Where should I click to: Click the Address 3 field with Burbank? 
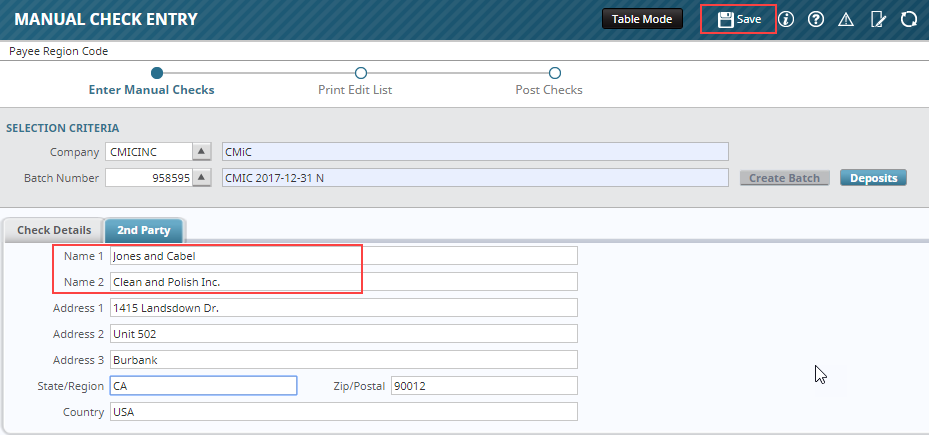click(343, 360)
